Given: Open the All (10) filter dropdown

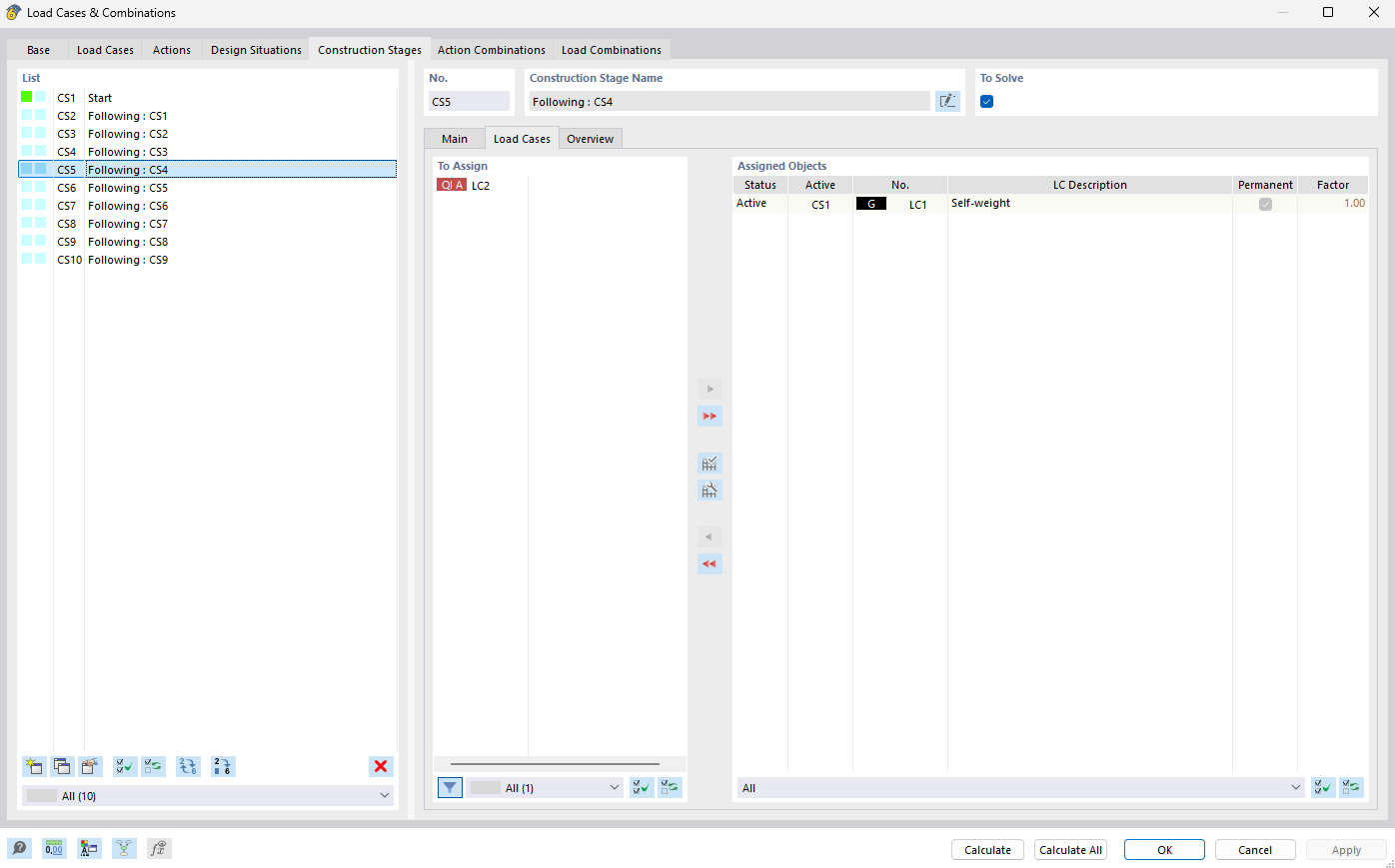Looking at the screenshot, I should [207, 795].
